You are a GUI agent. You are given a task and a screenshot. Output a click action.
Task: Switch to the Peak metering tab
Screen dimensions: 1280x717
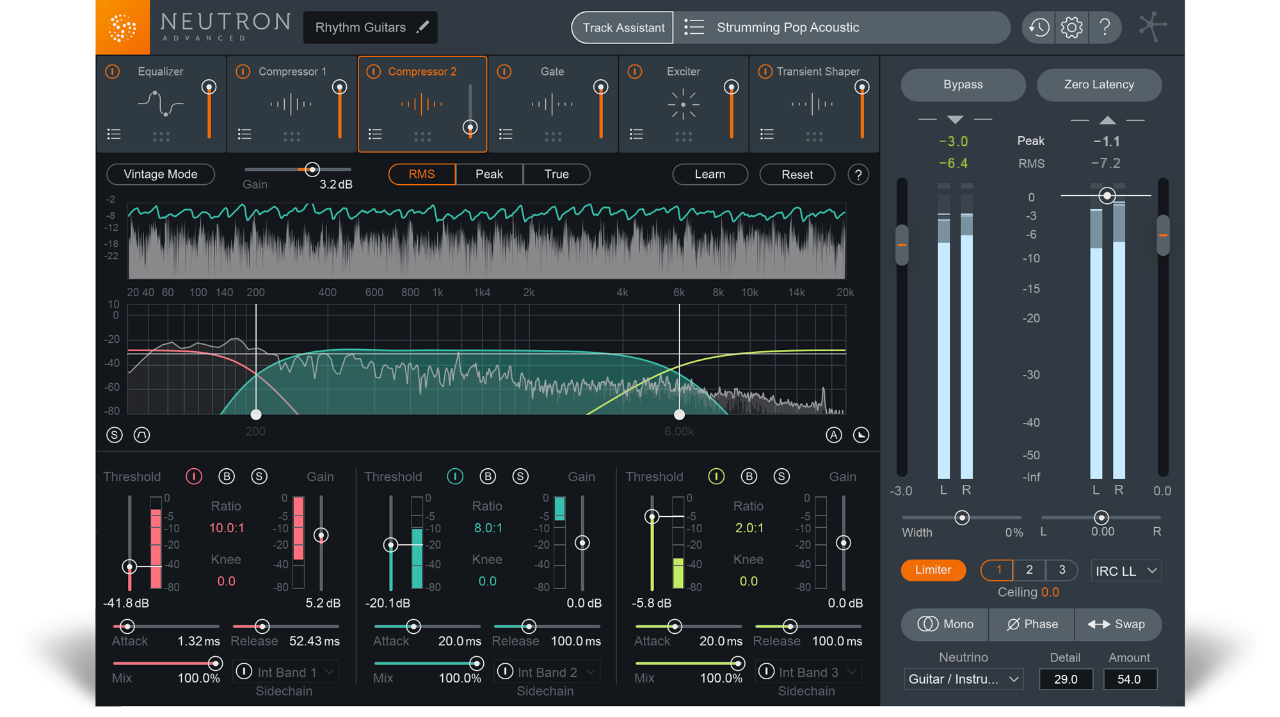coord(489,174)
